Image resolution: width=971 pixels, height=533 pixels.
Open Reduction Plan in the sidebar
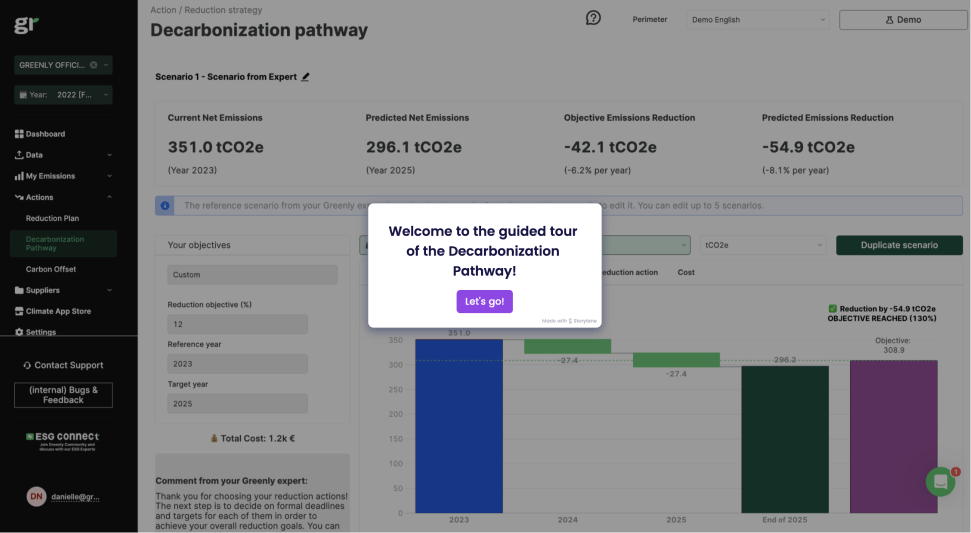[x=52, y=218]
